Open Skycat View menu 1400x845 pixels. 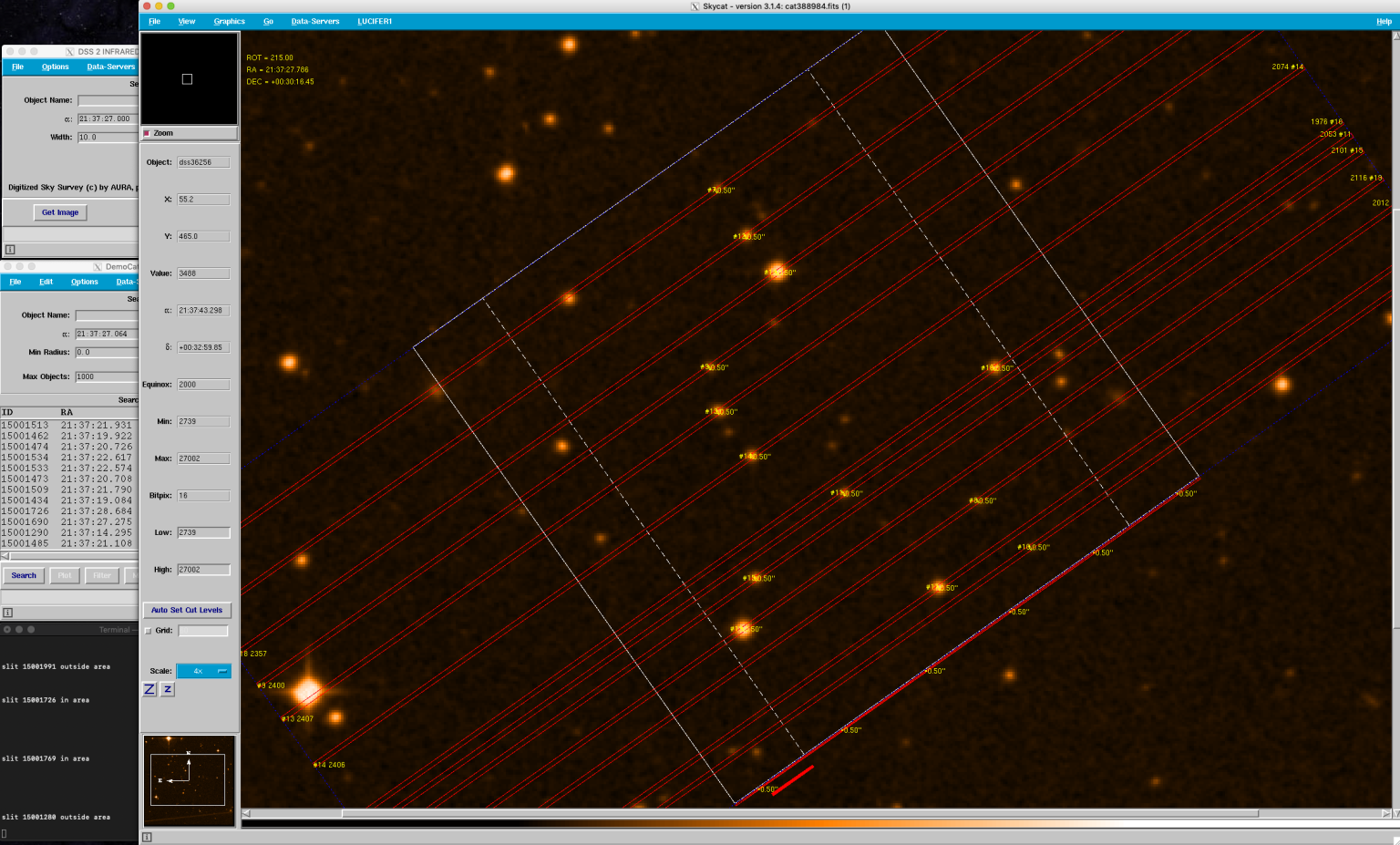point(187,21)
